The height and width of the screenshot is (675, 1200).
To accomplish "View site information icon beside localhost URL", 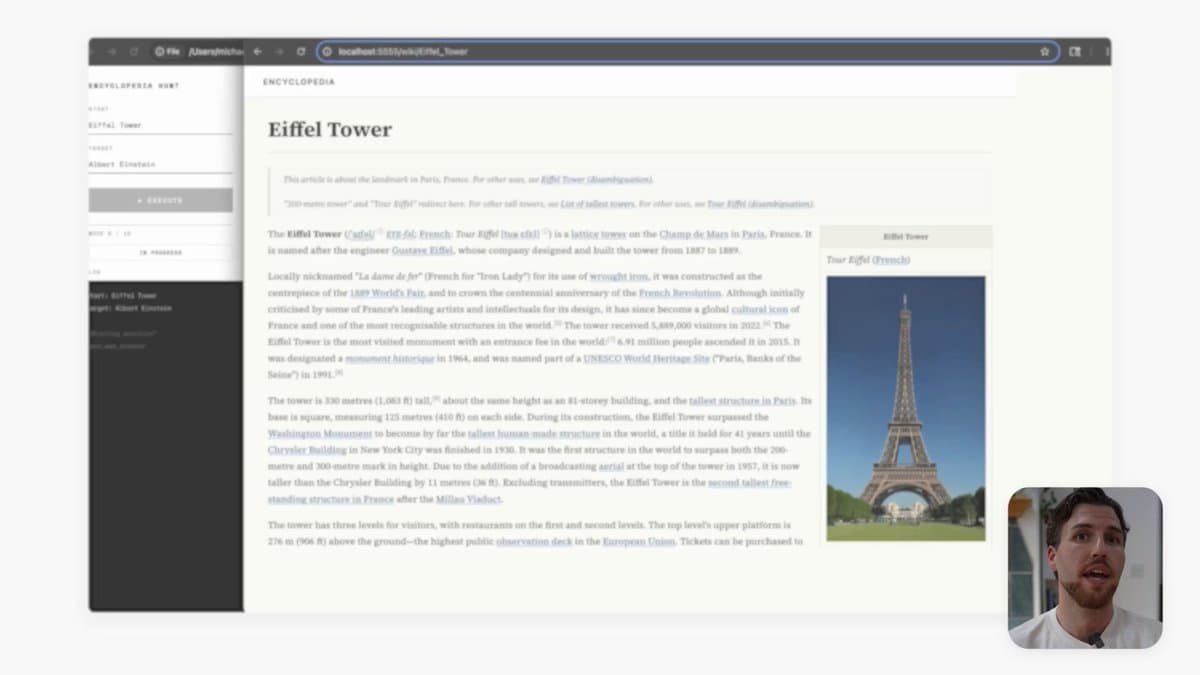I will pos(327,51).
